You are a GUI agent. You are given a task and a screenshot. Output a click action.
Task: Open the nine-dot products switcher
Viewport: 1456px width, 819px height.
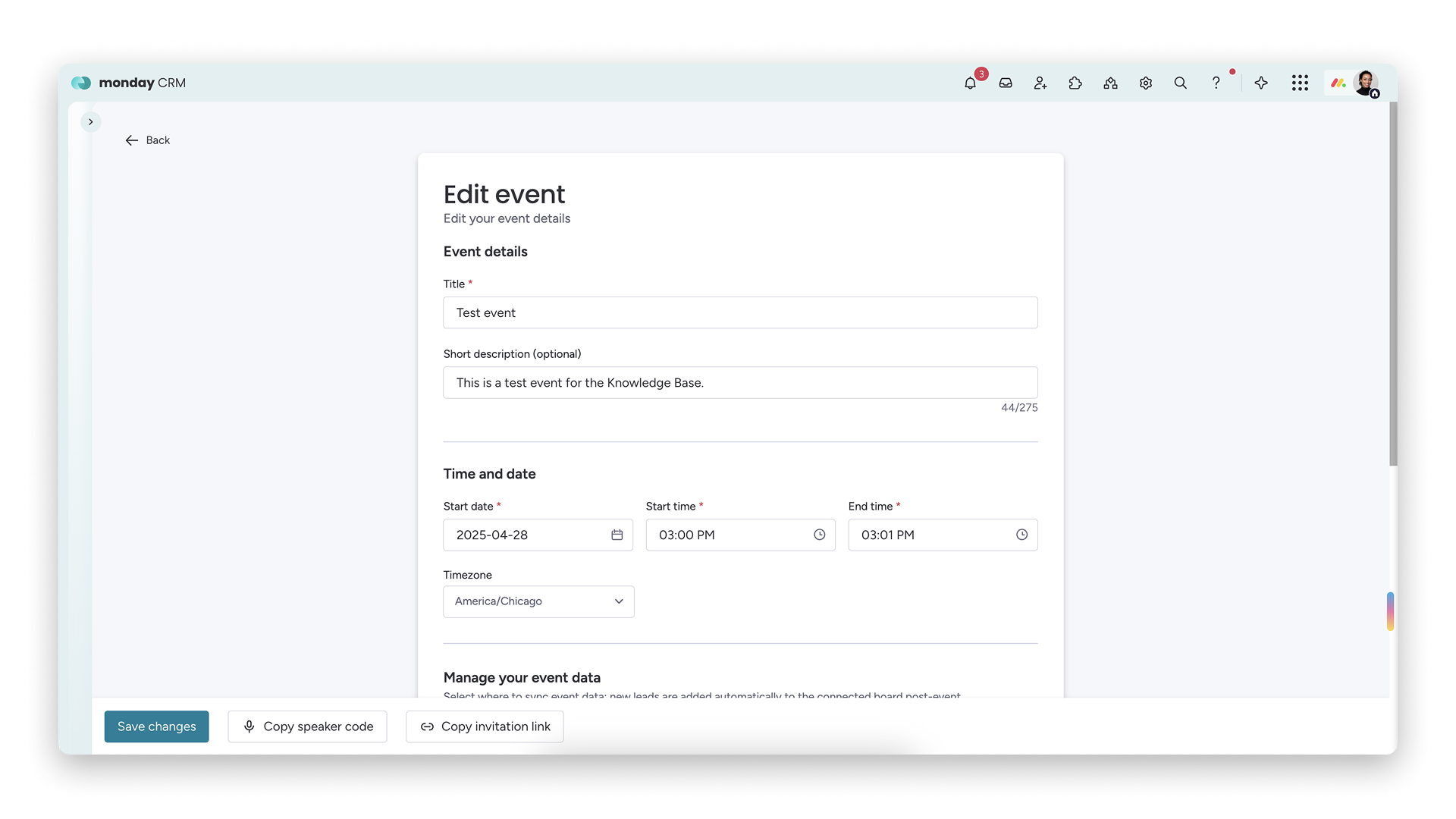1300,83
